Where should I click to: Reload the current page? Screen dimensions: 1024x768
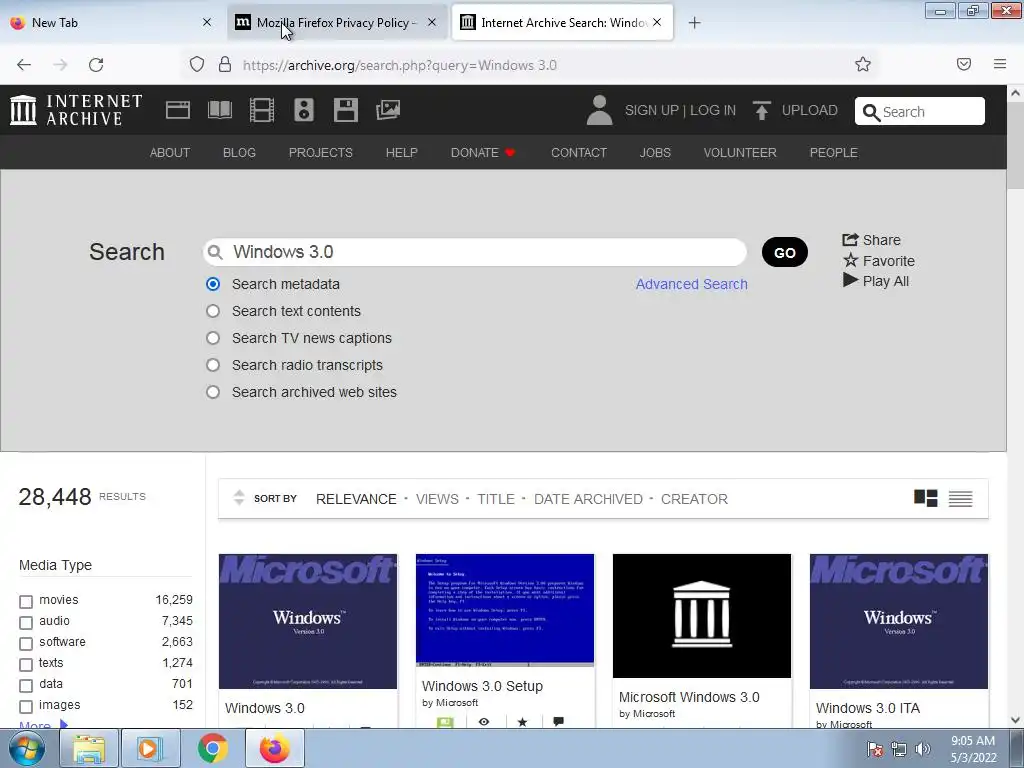point(96,65)
